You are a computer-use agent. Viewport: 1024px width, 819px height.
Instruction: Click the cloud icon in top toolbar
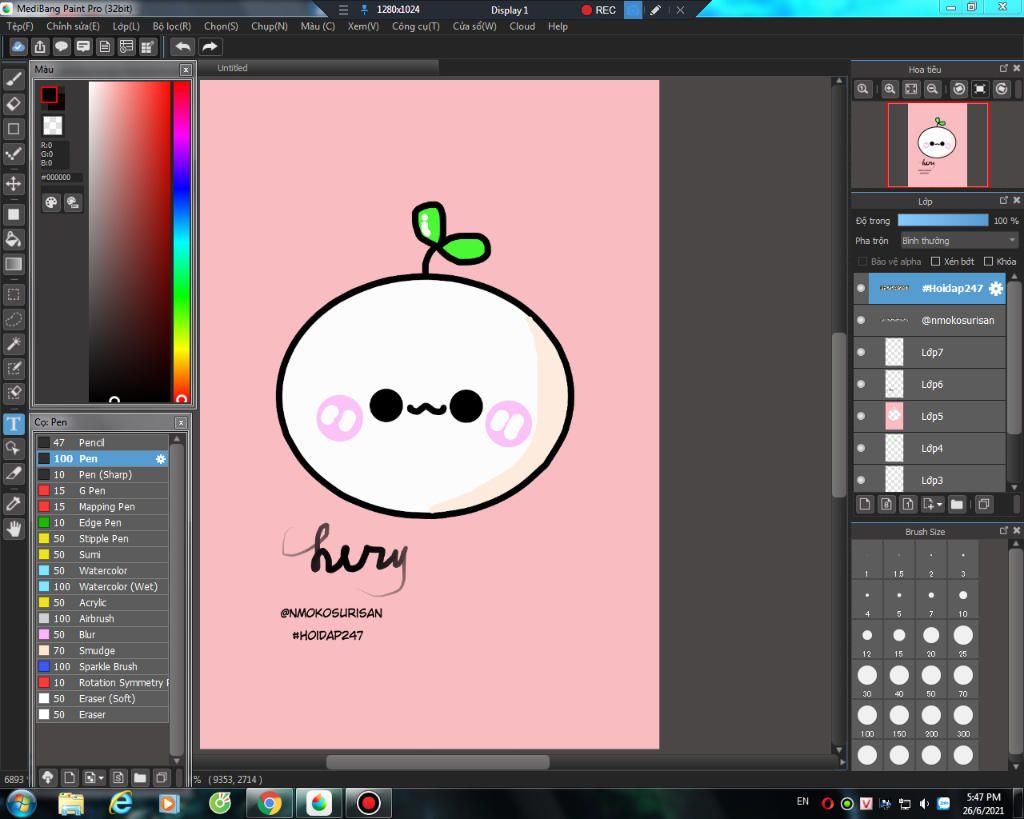pyautogui.click(x=18, y=46)
